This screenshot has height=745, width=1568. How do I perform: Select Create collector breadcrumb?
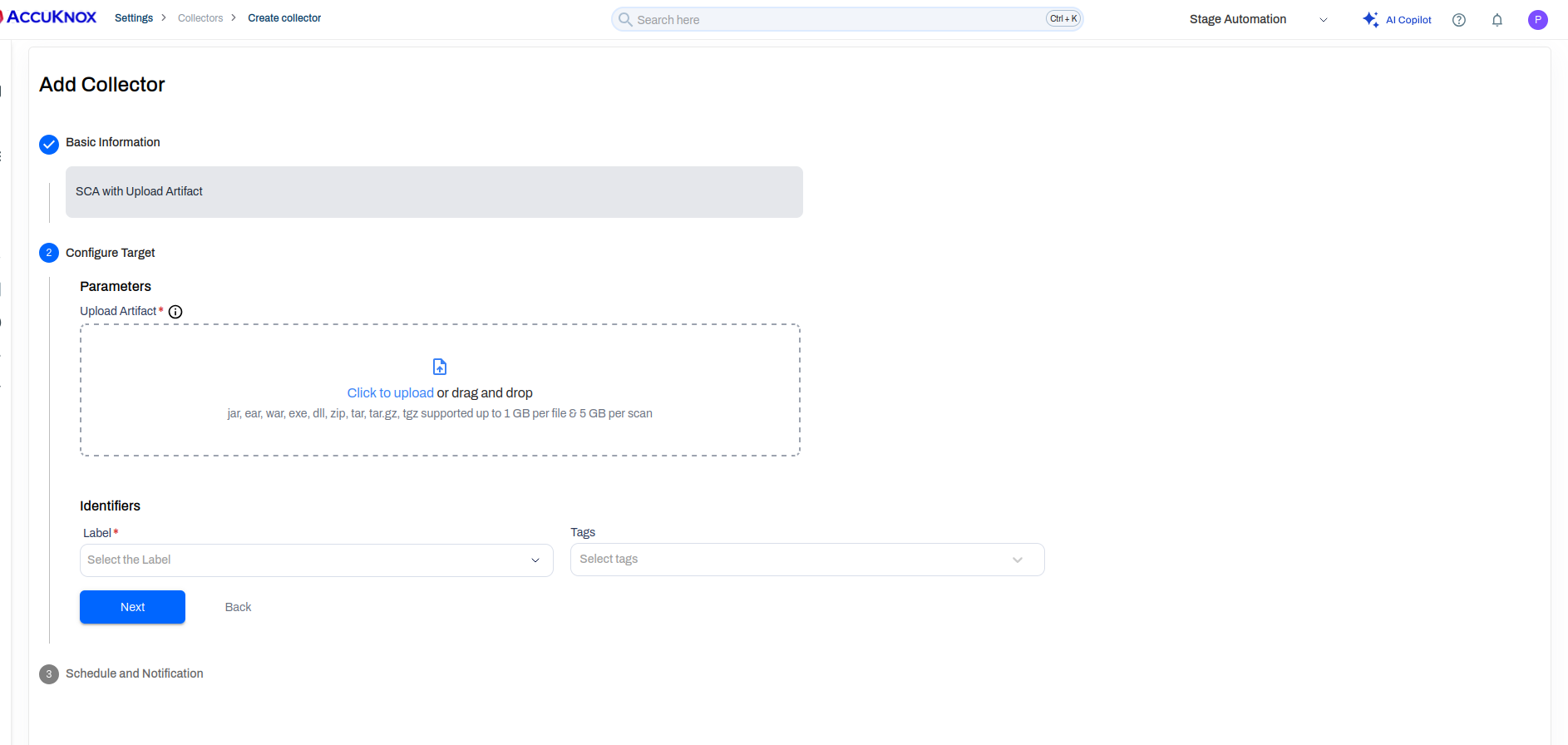(x=284, y=18)
